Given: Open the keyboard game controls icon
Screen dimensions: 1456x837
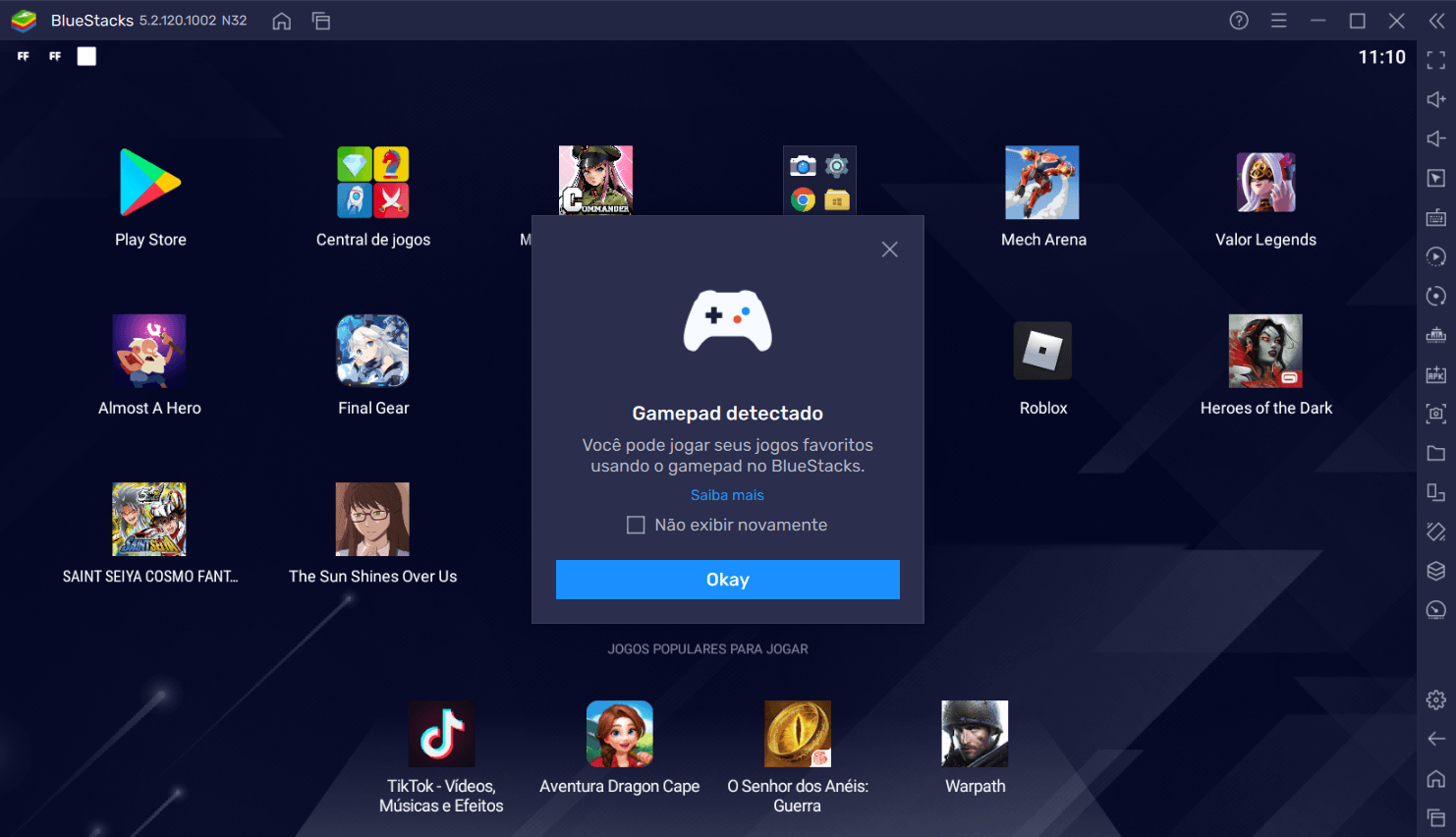Looking at the screenshot, I should (x=1435, y=217).
